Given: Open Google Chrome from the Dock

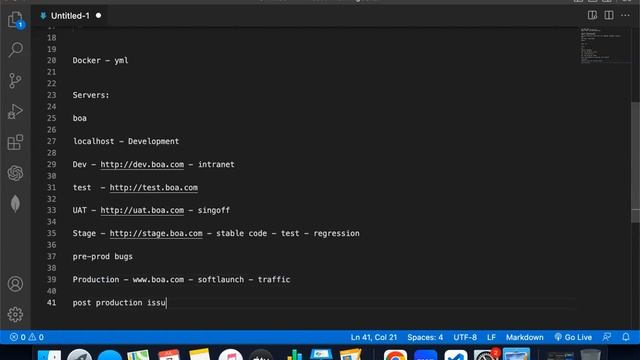Looking at the screenshot, I should pyautogui.click(x=395, y=355).
